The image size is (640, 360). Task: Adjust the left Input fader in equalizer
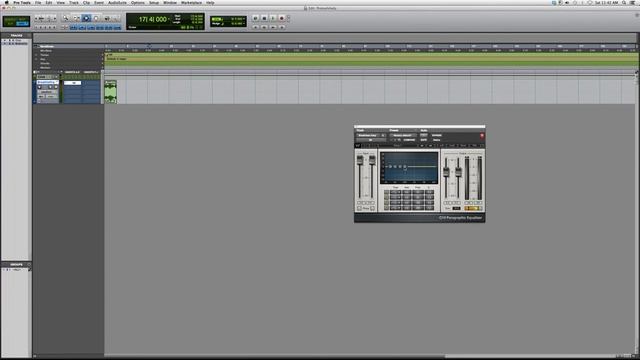tap(360, 160)
